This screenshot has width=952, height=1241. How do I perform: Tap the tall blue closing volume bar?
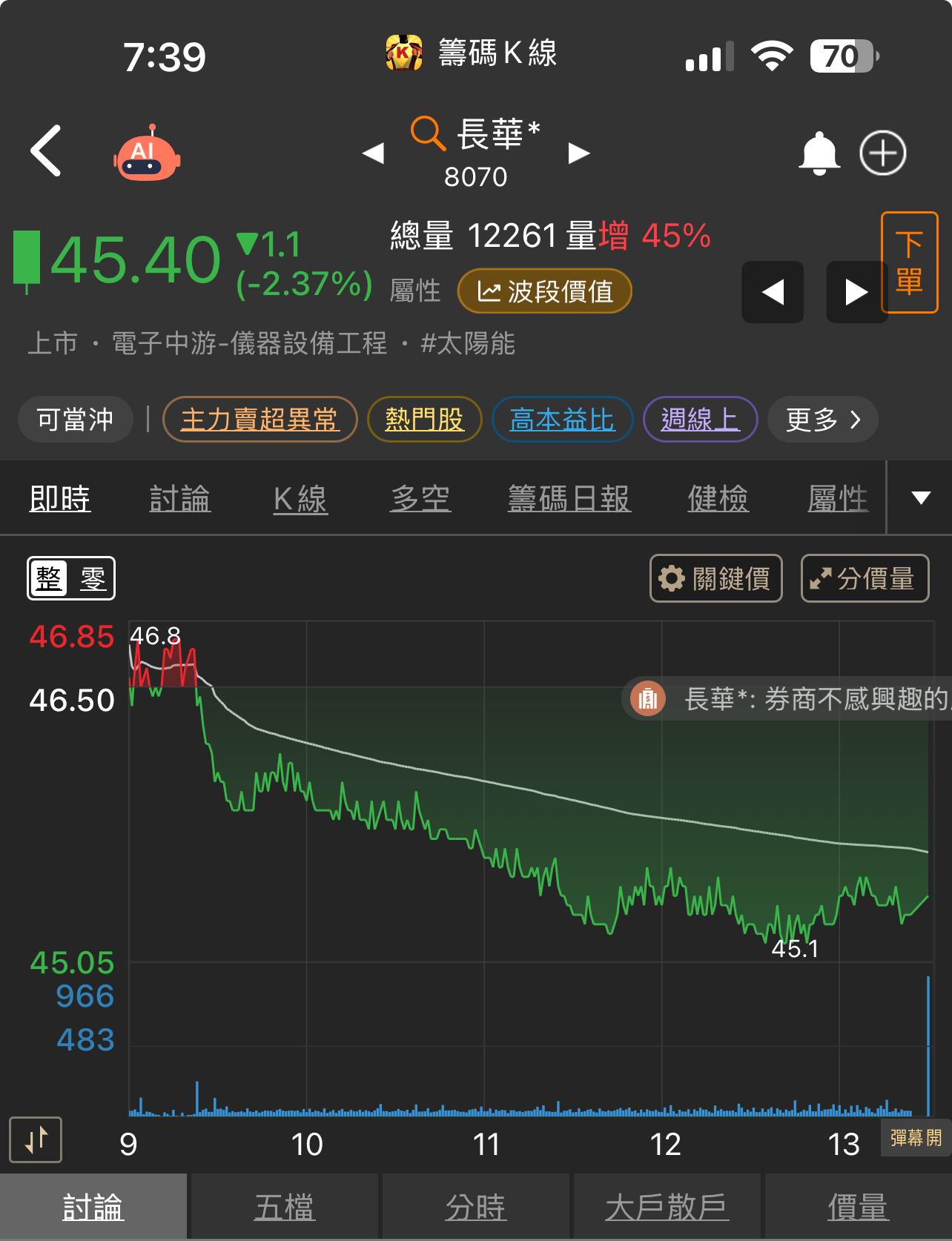point(928,1045)
